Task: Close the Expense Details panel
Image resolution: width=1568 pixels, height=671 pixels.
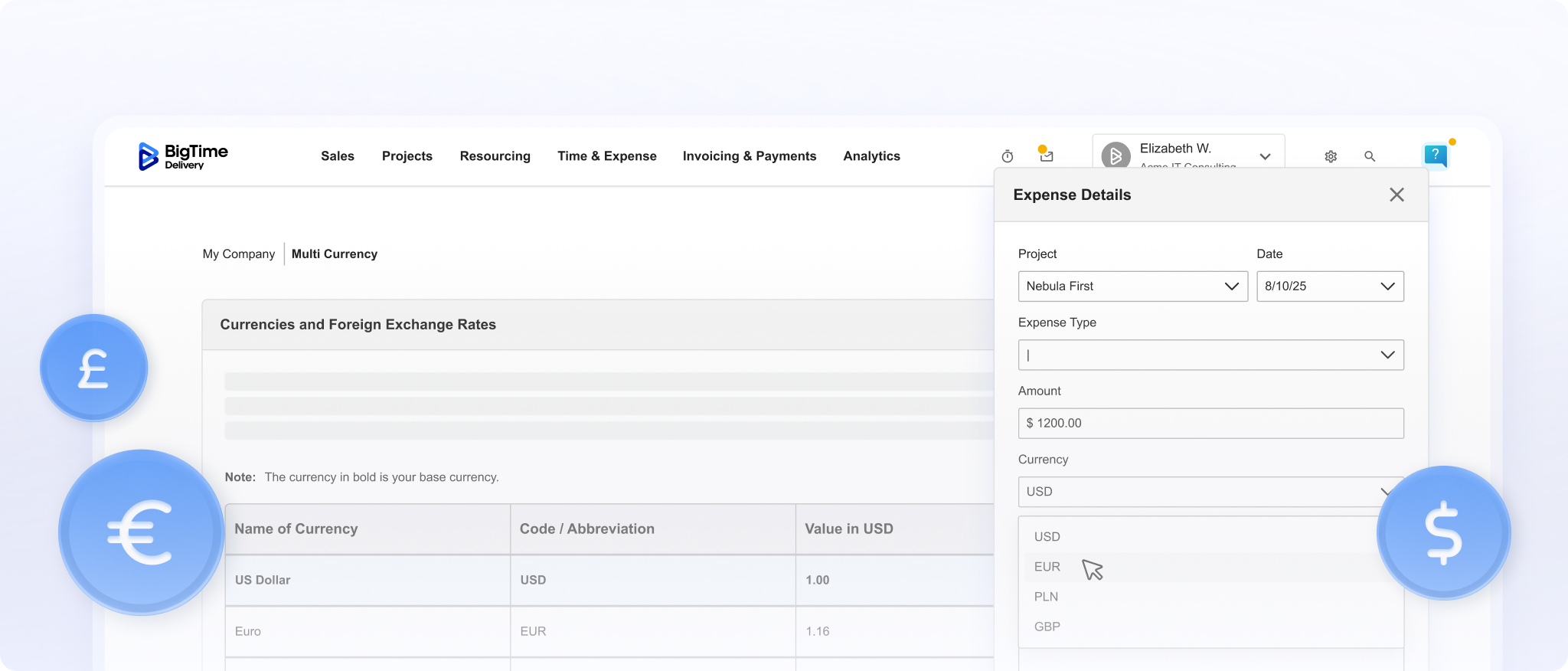Action: [1396, 195]
